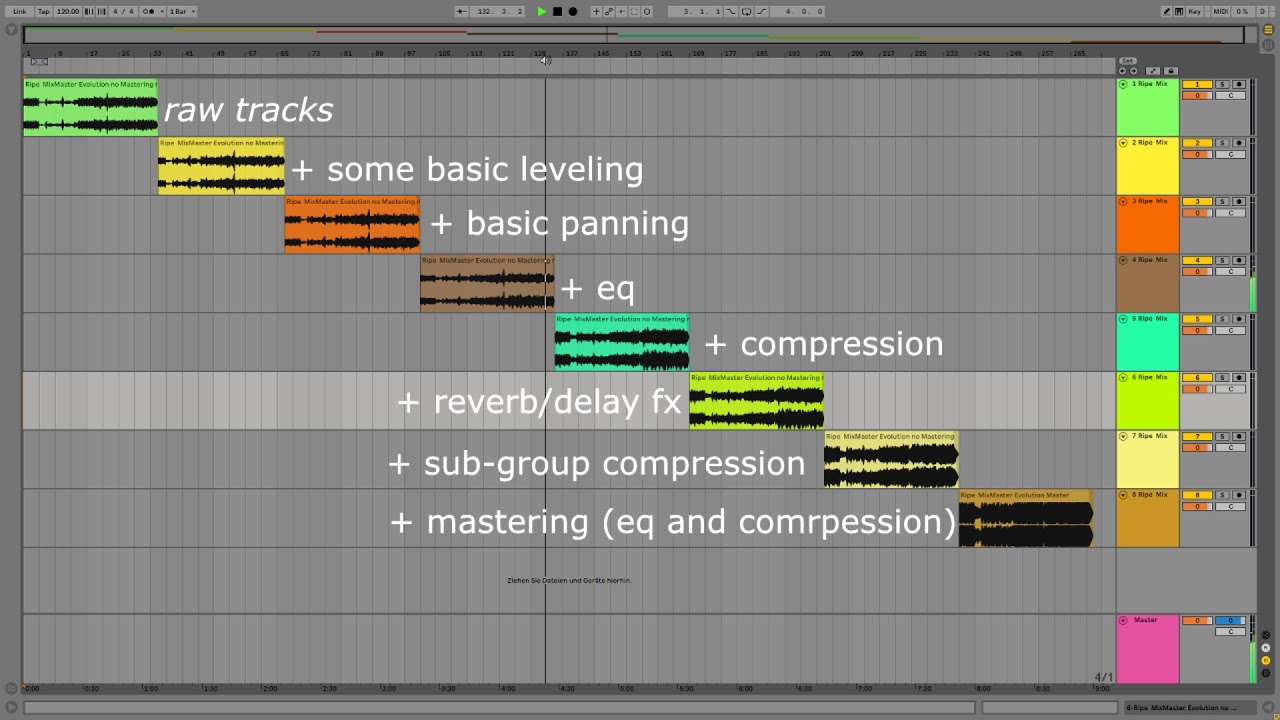Click the Tap tempo button
This screenshot has width=1280, height=720.
pyautogui.click(x=43, y=11)
